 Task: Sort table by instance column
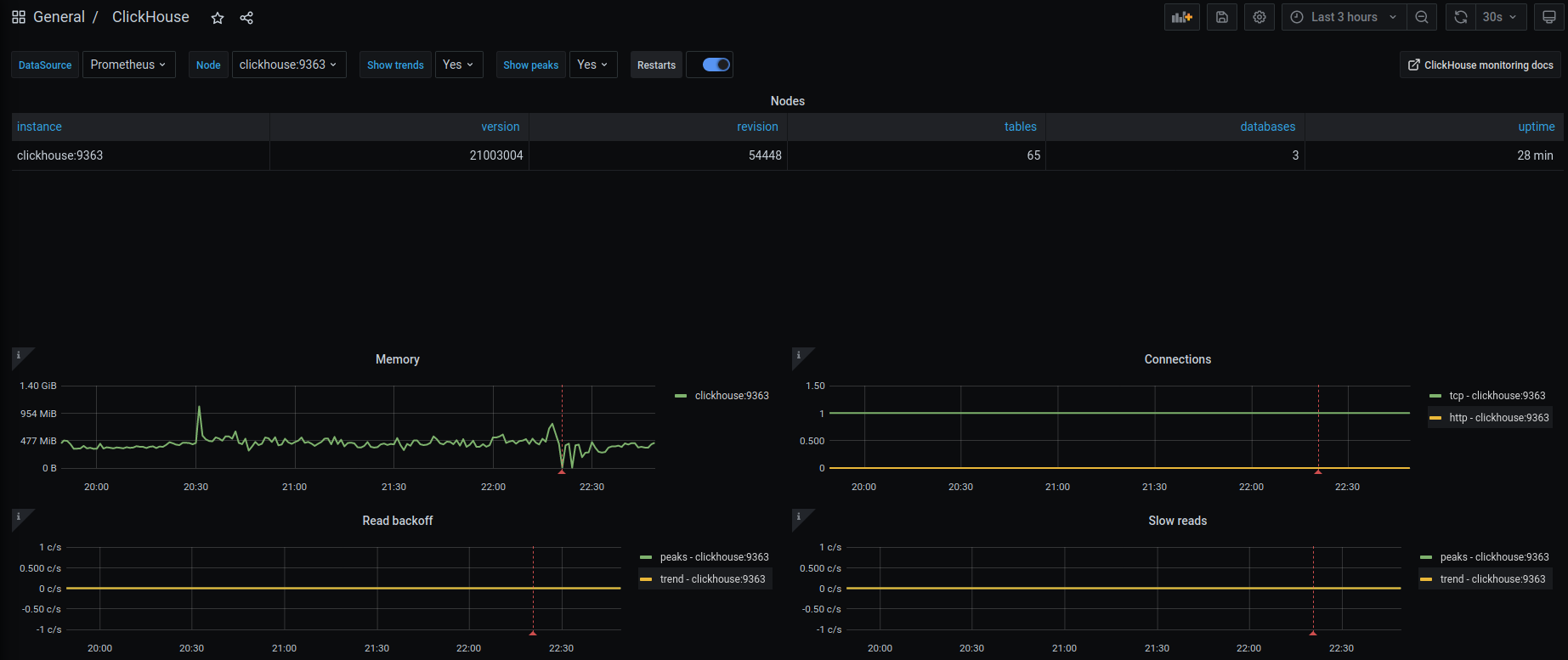tap(39, 127)
